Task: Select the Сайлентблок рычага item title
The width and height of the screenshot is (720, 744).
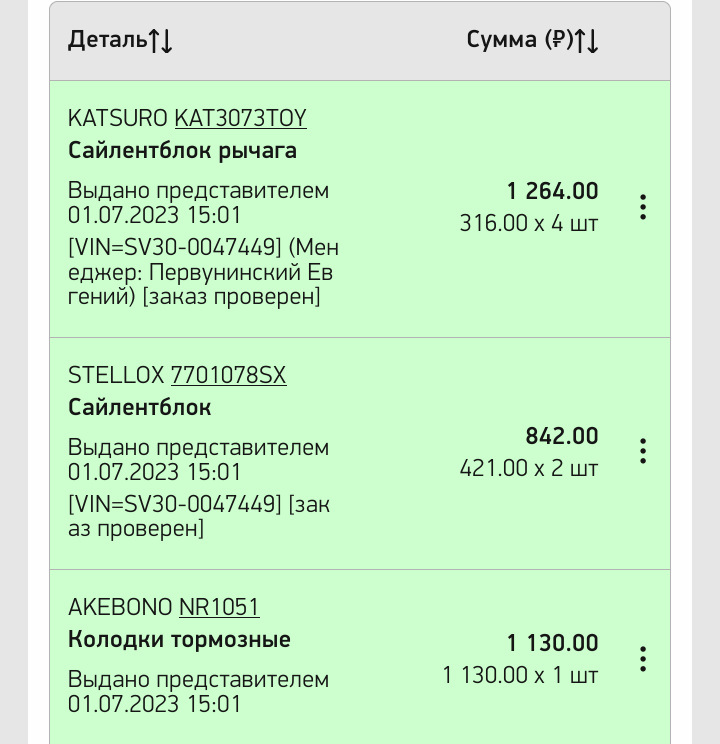Action: [x=182, y=151]
